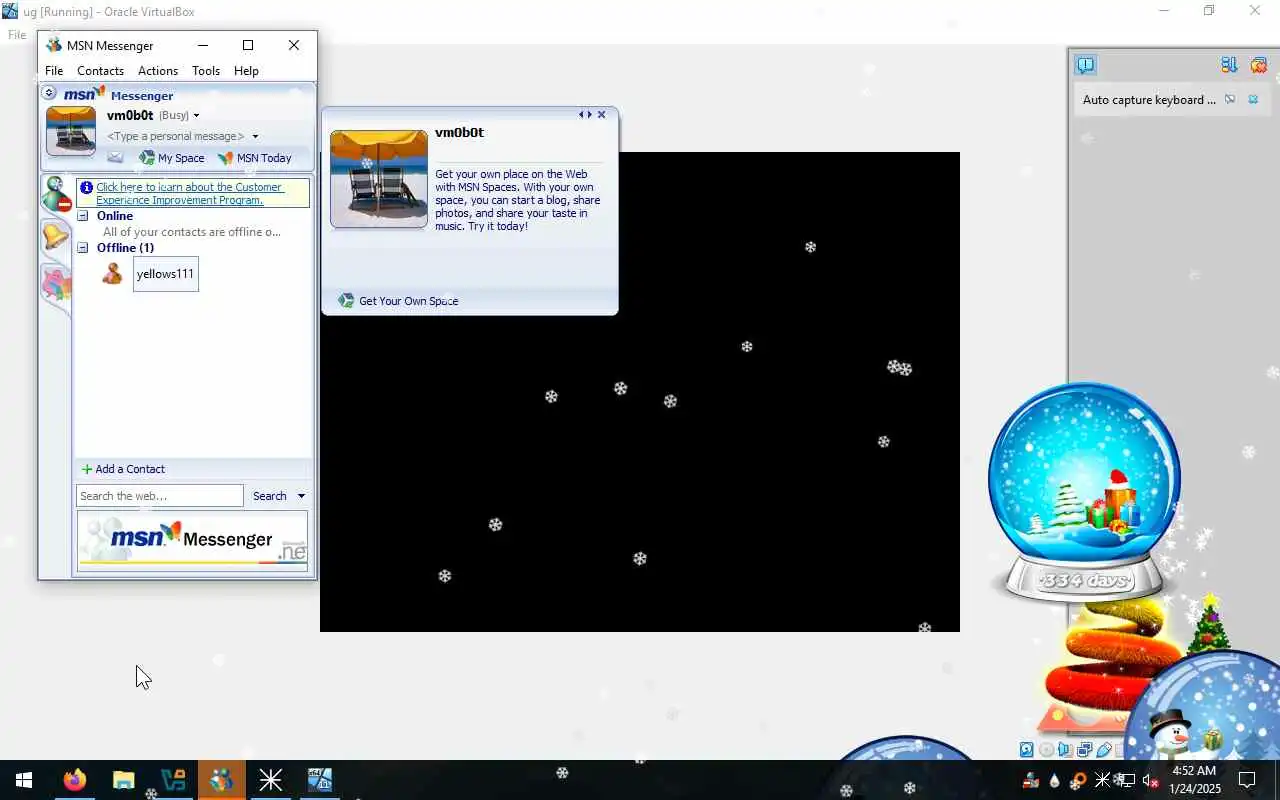Screen dimensions: 1280x800
Task: Open the Help menu in Messenger
Action: 246,71
